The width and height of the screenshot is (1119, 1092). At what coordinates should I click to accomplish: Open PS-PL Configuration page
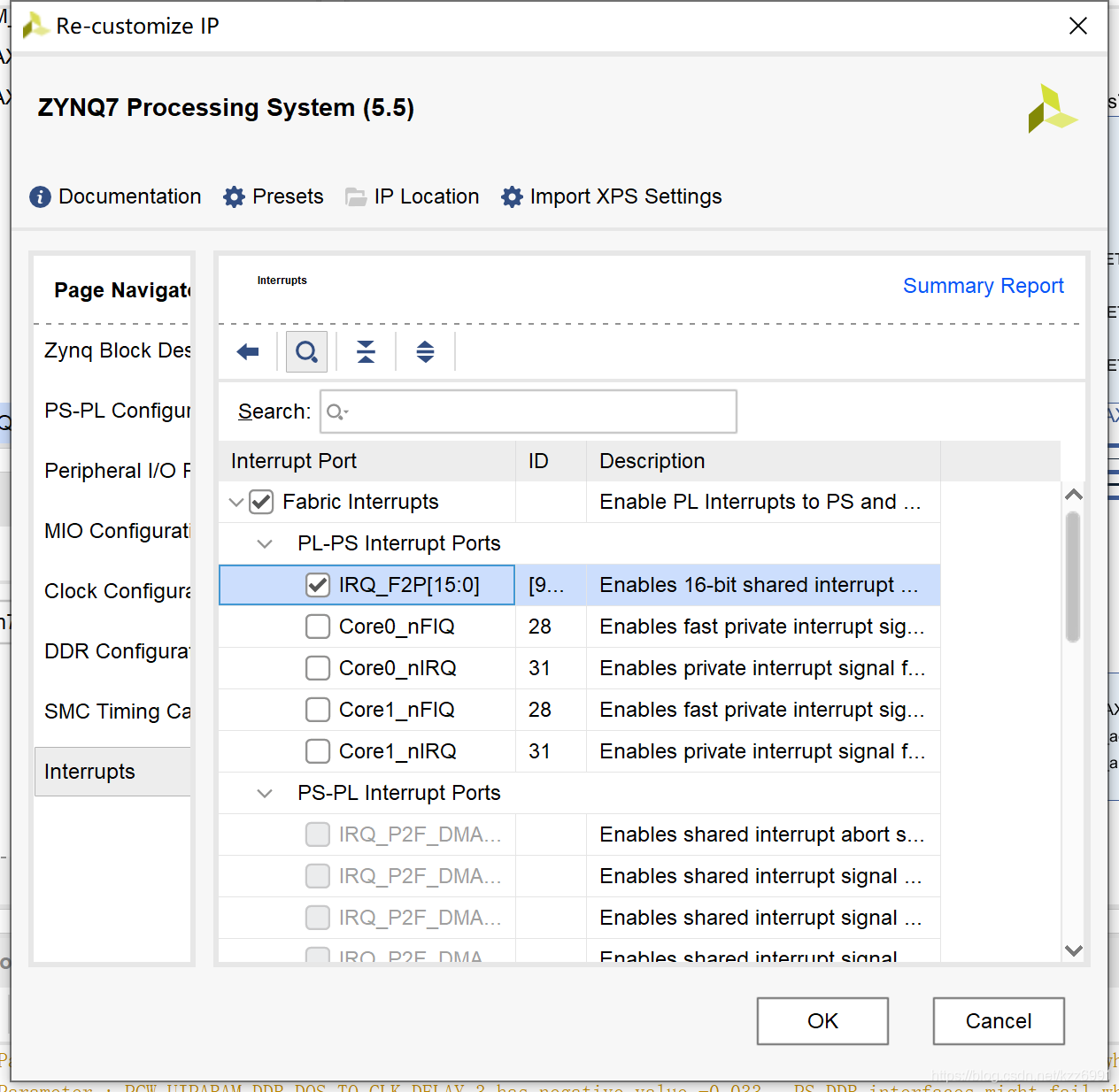(x=117, y=411)
